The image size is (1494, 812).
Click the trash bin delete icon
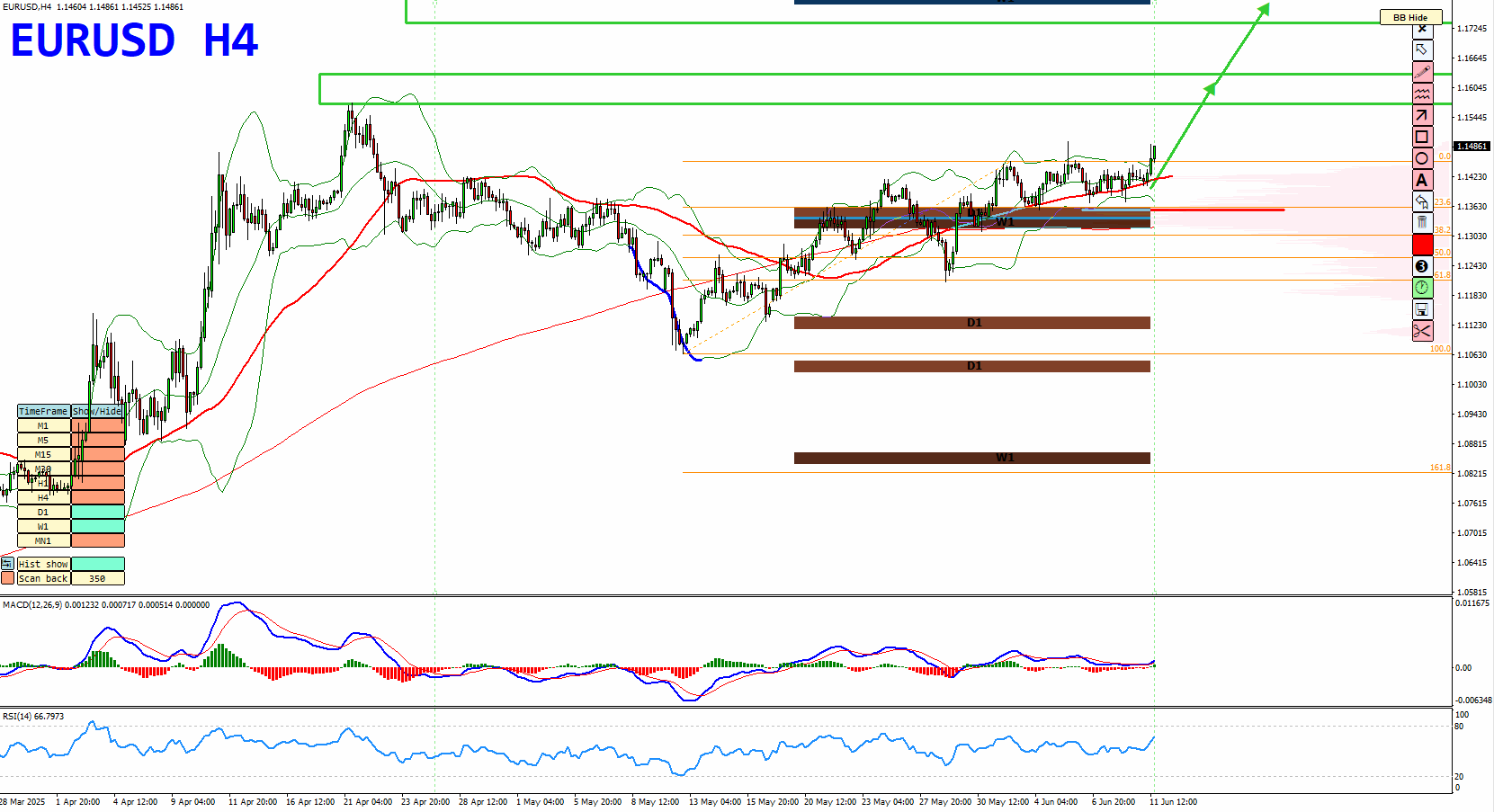[1422, 223]
